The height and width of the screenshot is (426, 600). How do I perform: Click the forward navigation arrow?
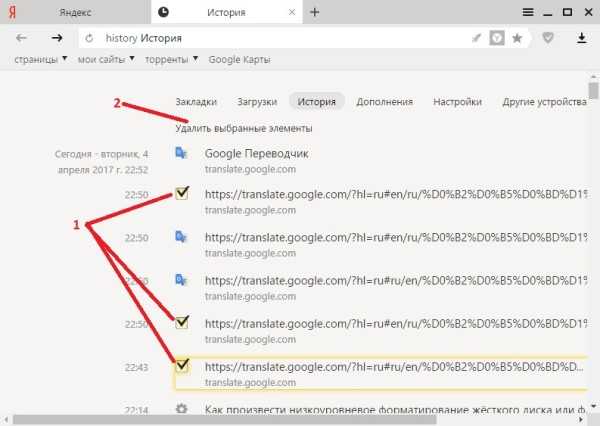(x=57, y=38)
